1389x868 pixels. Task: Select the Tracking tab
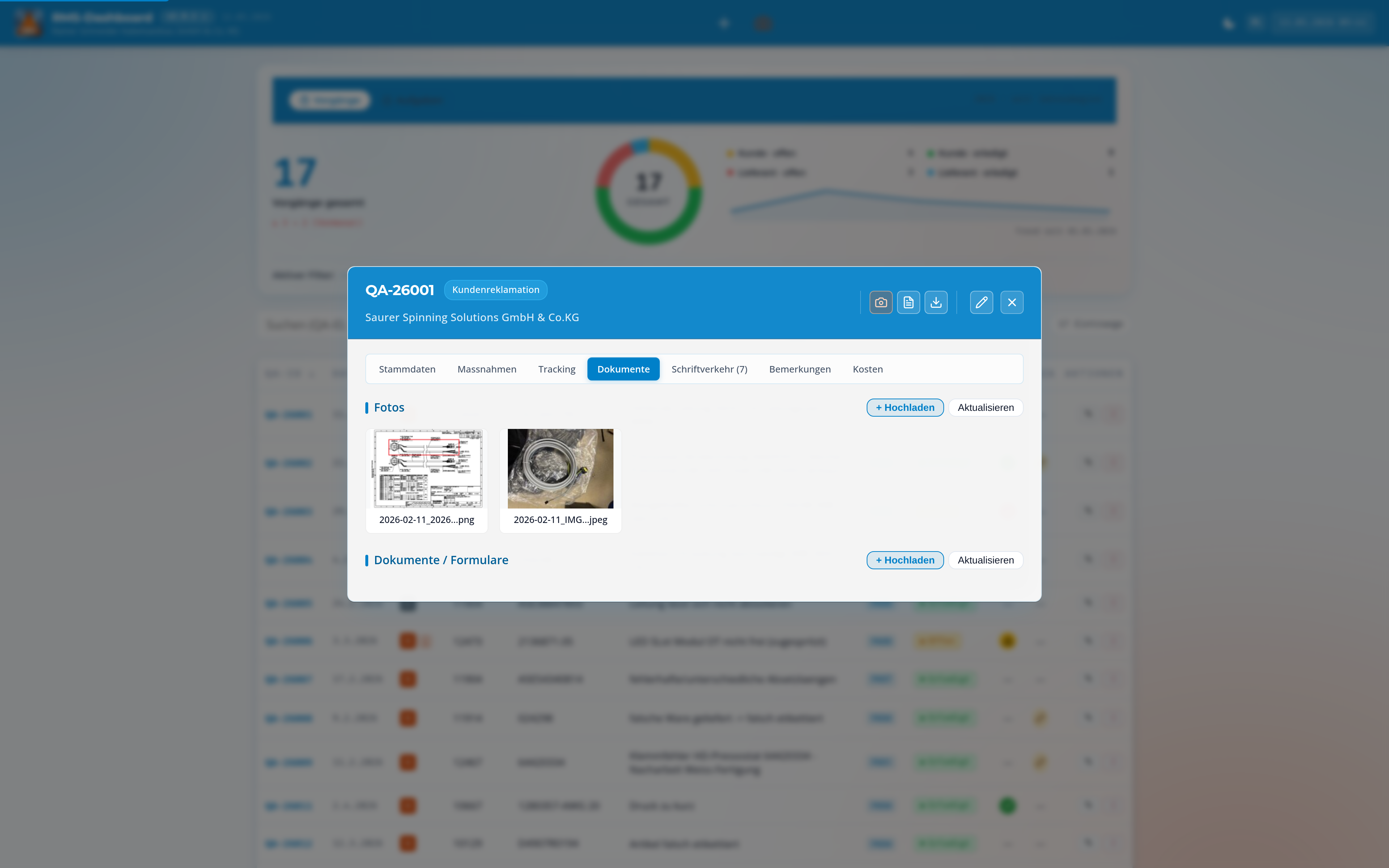click(x=557, y=369)
